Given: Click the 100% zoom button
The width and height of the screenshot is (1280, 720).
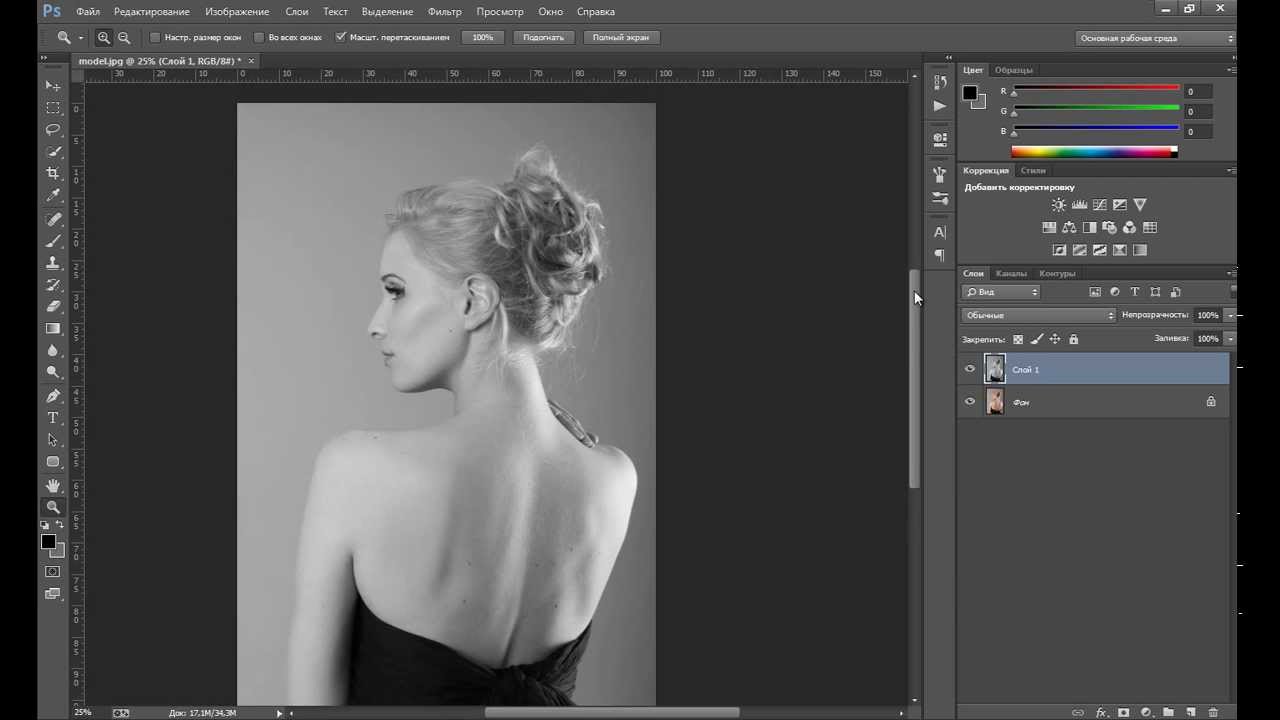Looking at the screenshot, I should pos(483,37).
